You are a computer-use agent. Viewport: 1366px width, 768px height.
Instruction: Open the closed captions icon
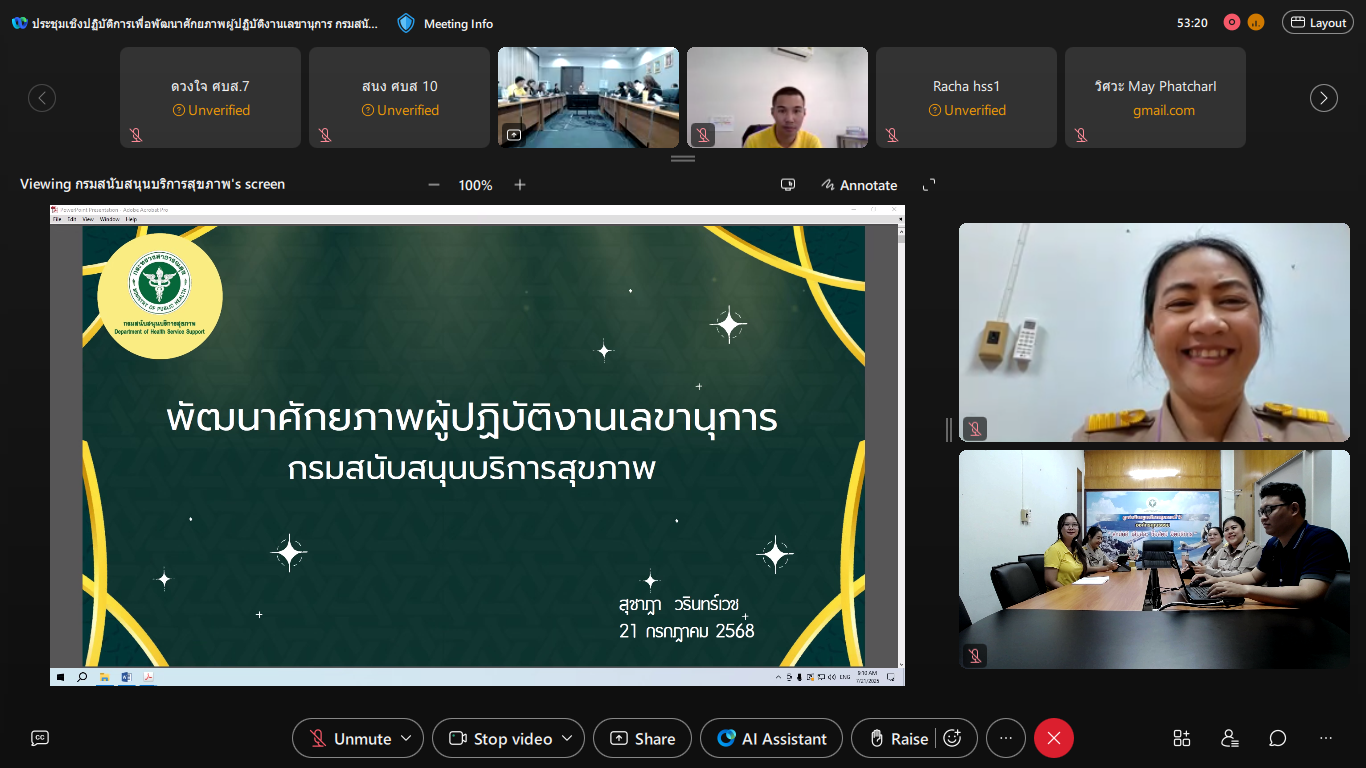pos(40,738)
